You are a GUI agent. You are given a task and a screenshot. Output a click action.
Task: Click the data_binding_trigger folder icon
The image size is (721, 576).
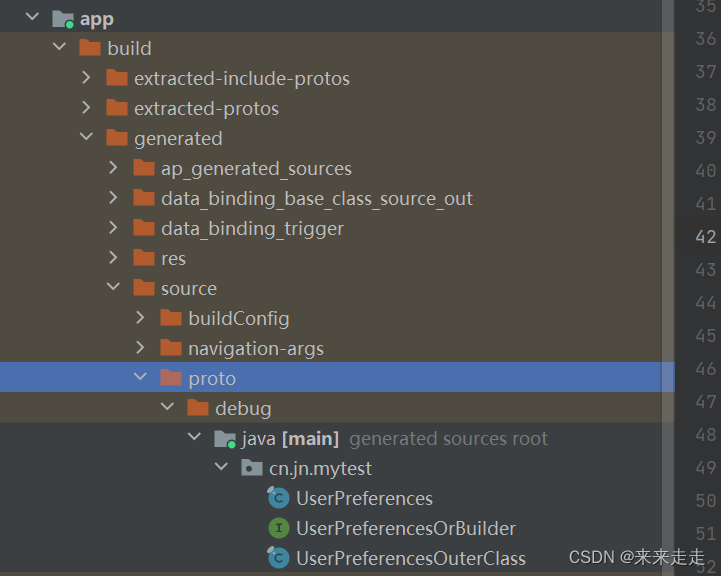tap(144, 228)
